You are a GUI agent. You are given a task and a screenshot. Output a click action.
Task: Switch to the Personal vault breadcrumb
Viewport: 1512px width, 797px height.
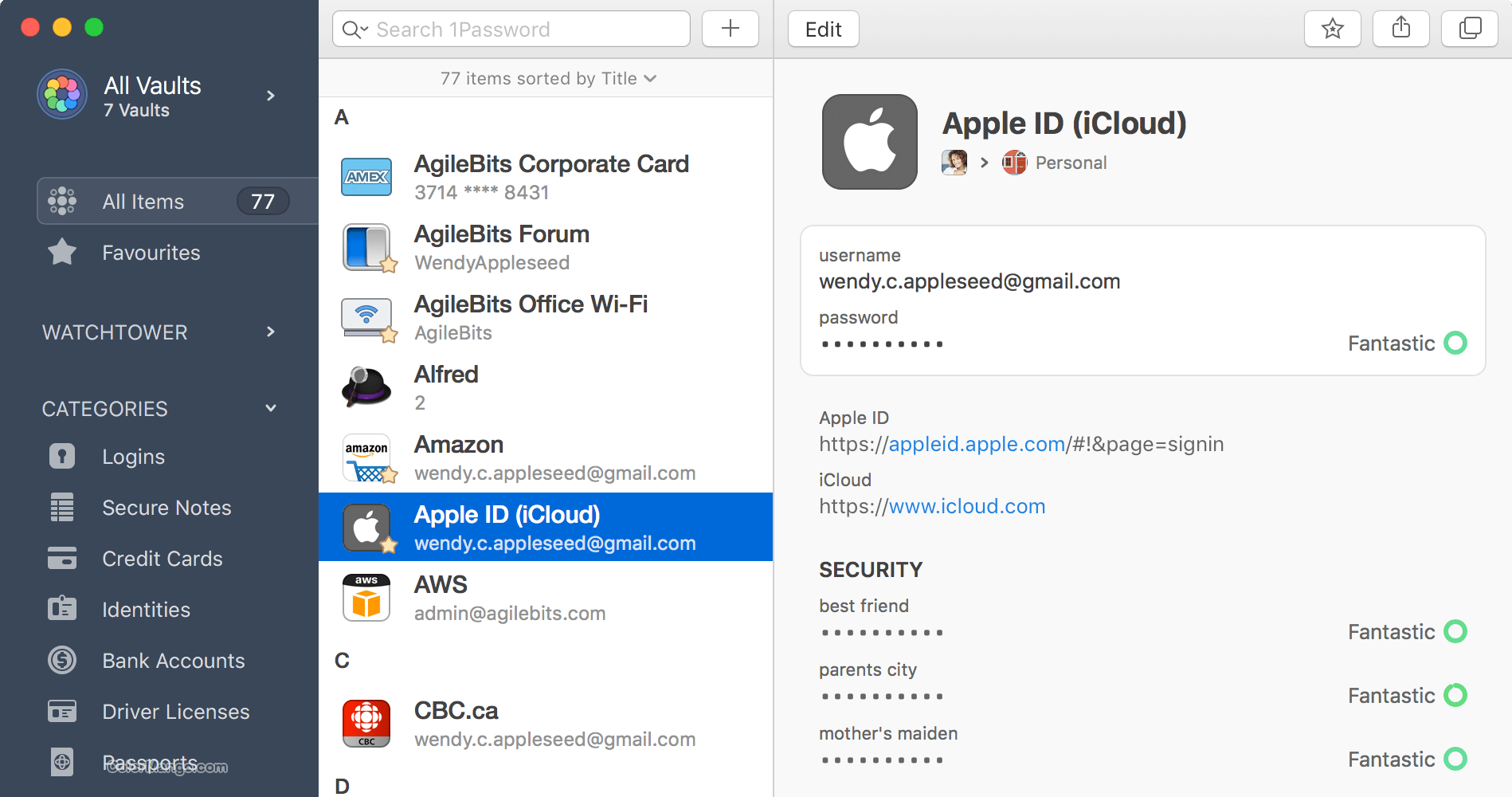1071,162
